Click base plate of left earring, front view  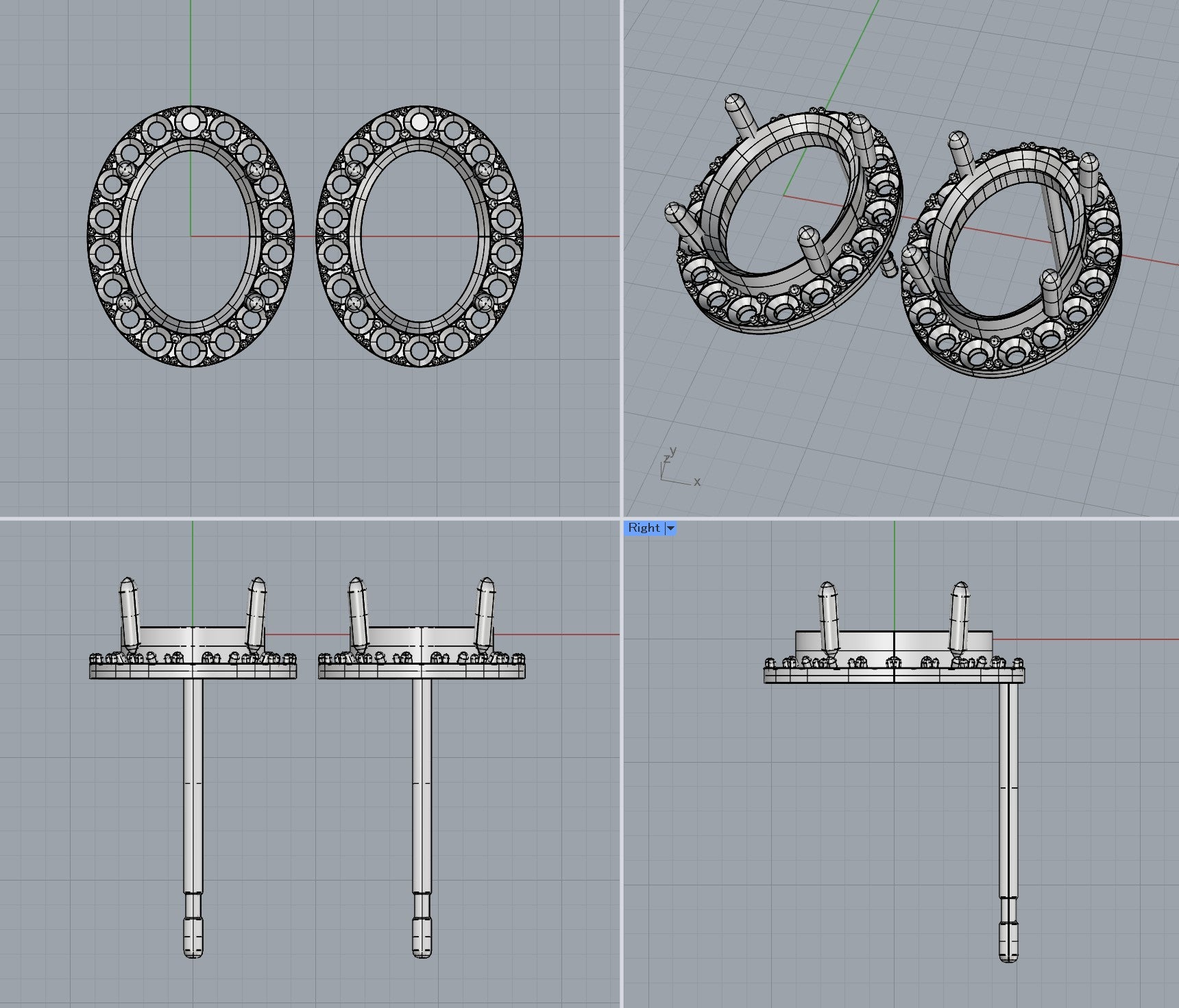(193, 672)
